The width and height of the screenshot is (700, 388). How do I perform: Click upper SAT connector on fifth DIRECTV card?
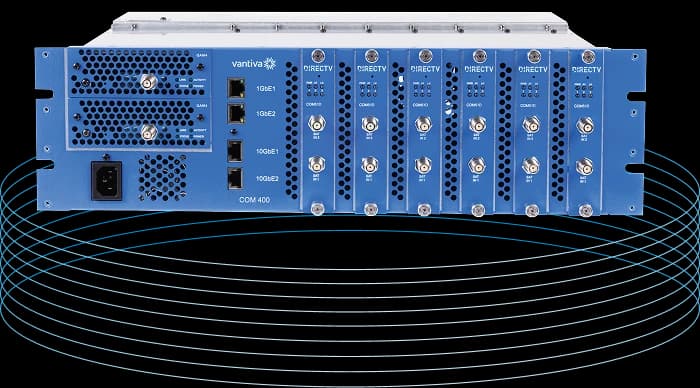531,125
